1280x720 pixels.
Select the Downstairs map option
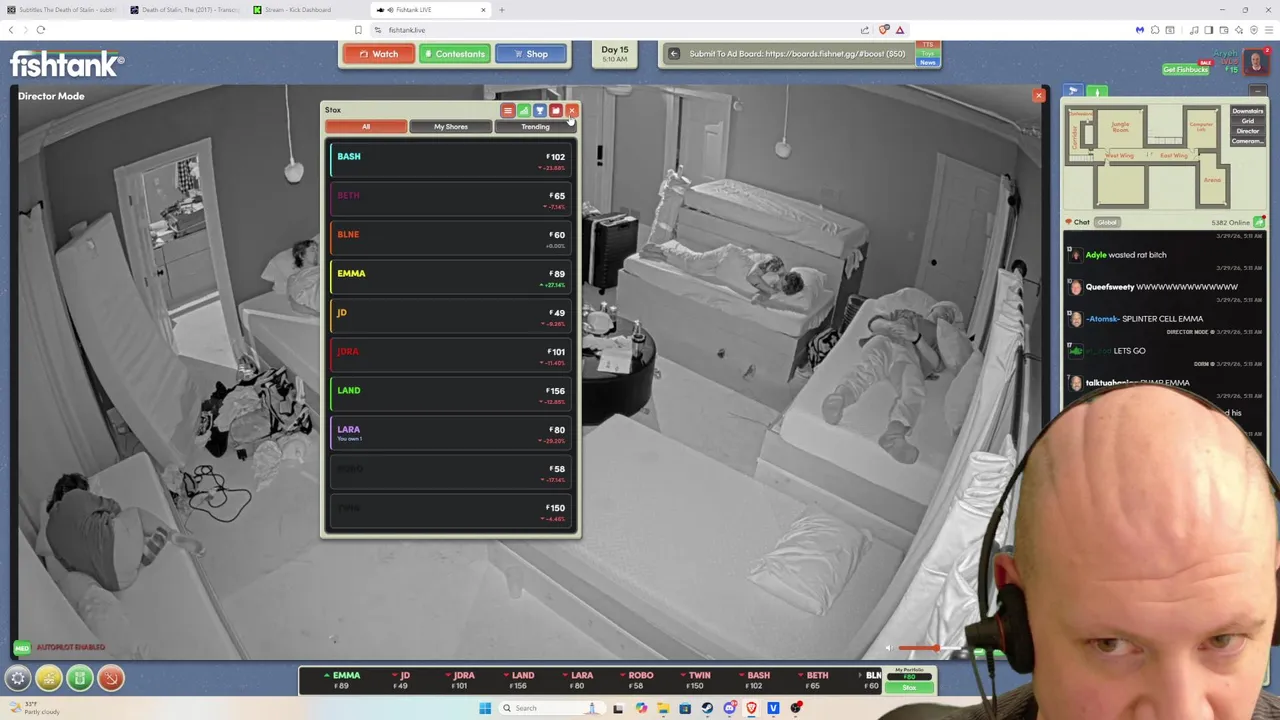(x=1247, y=111)
